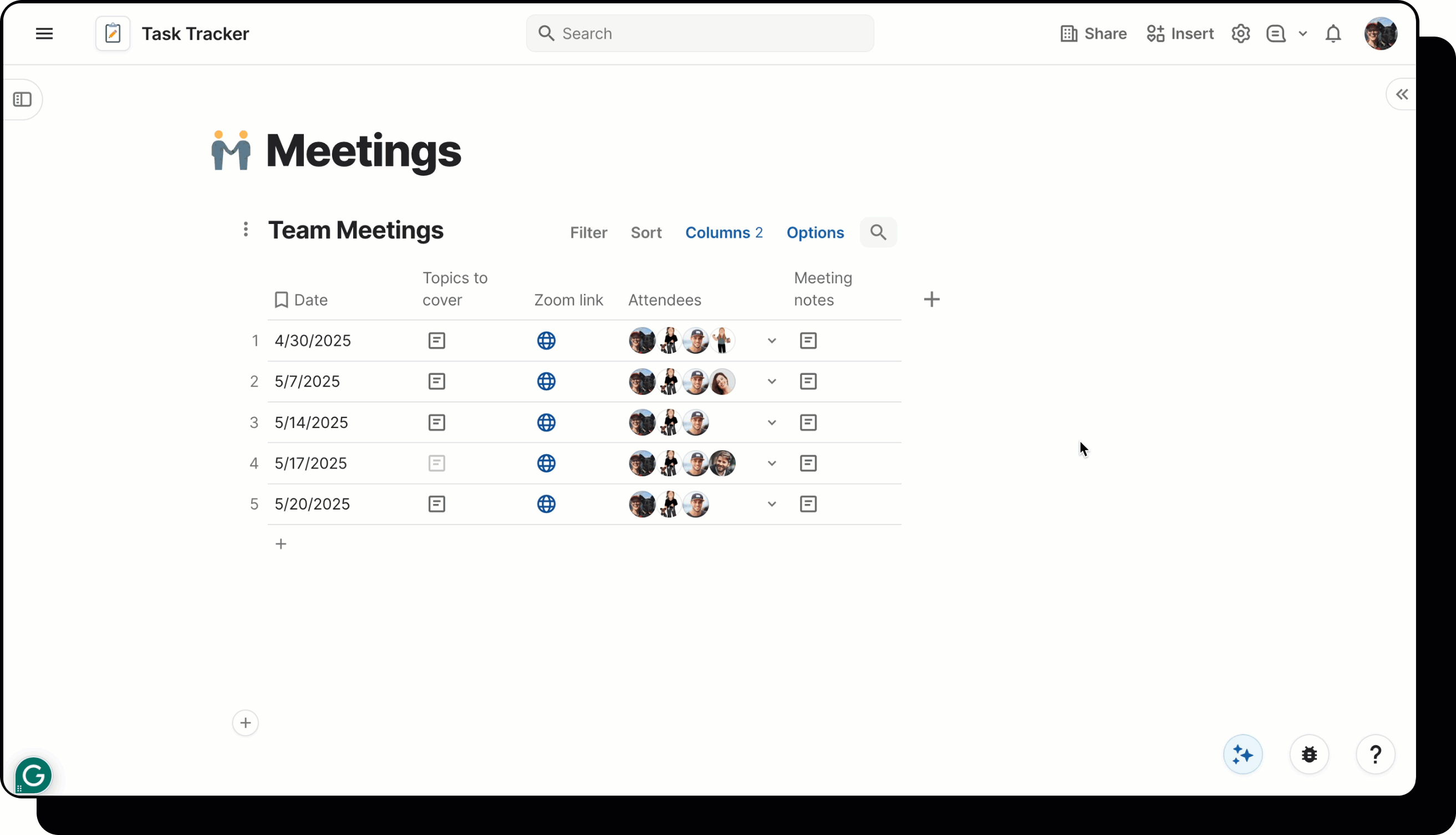Viewport: 1456px width, 835px height.
Task: Open the Grammarly icon in the corner
Action: pyautogui.click(x=33, y=775)
